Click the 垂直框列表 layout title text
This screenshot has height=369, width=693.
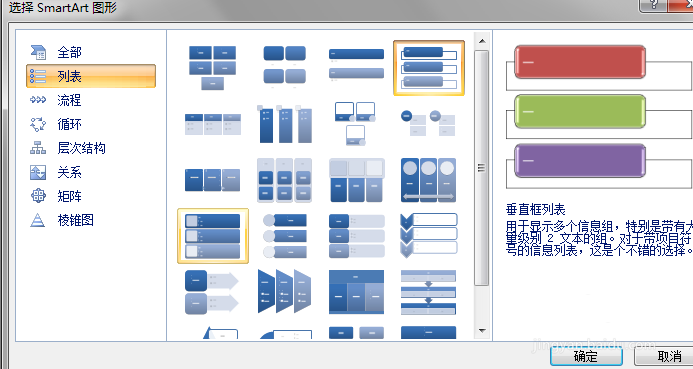536,209
